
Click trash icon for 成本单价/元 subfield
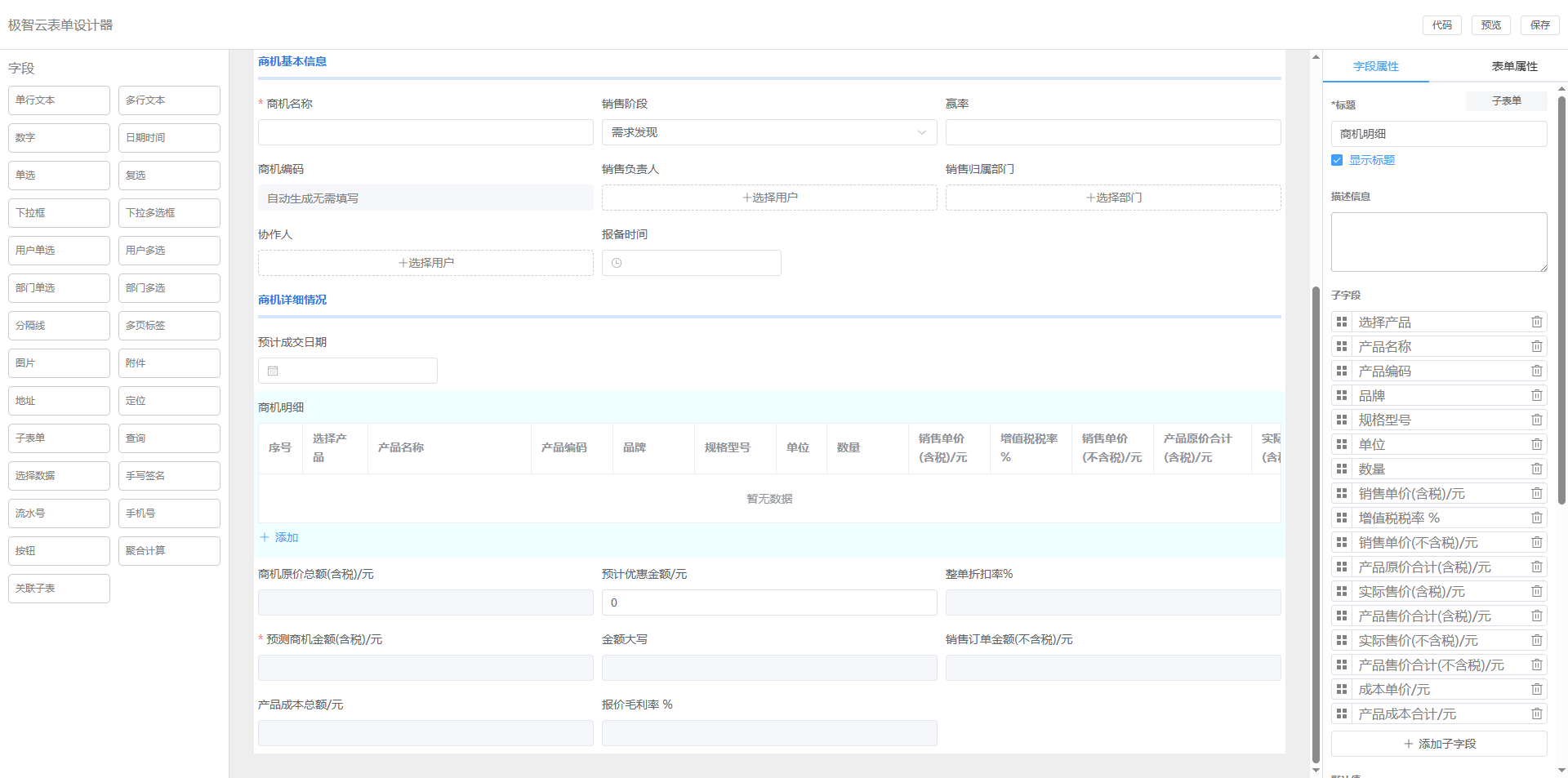1536,689
